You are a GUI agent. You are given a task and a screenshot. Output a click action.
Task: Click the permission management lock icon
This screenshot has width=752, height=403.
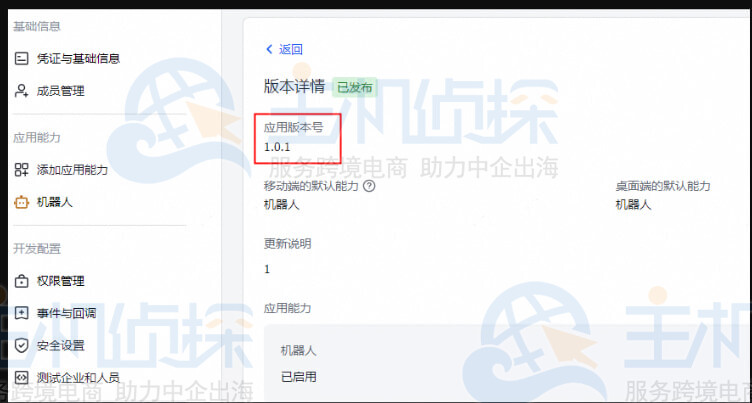coord(22,281)
